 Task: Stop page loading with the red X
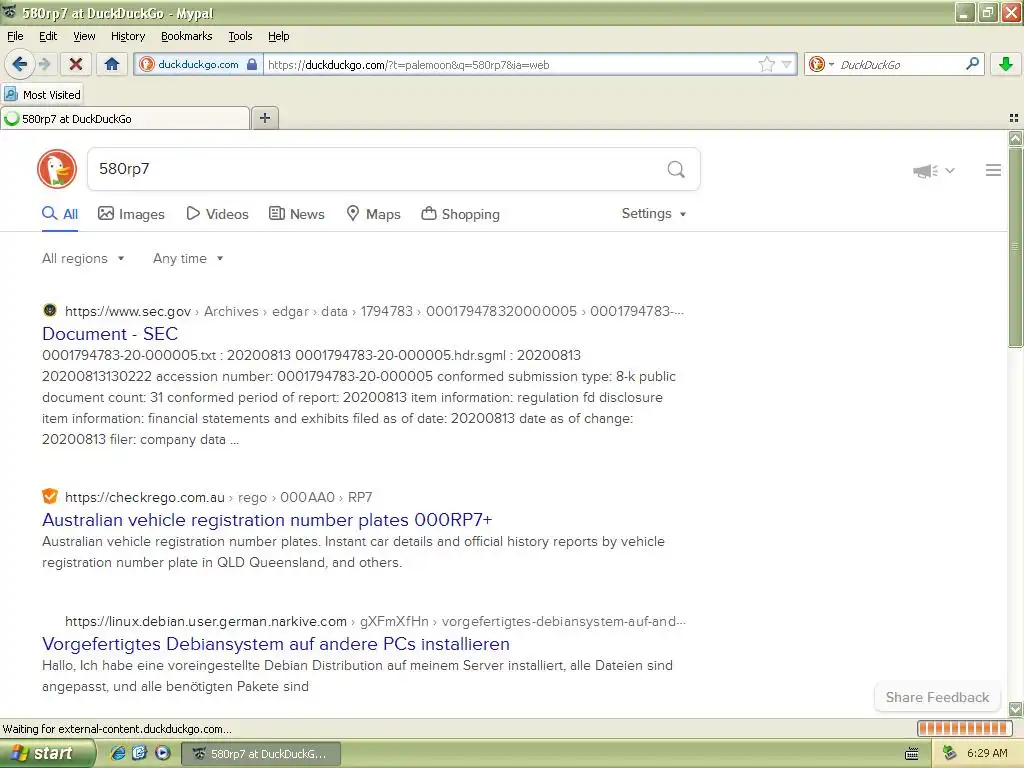click(x=76, y=64)
